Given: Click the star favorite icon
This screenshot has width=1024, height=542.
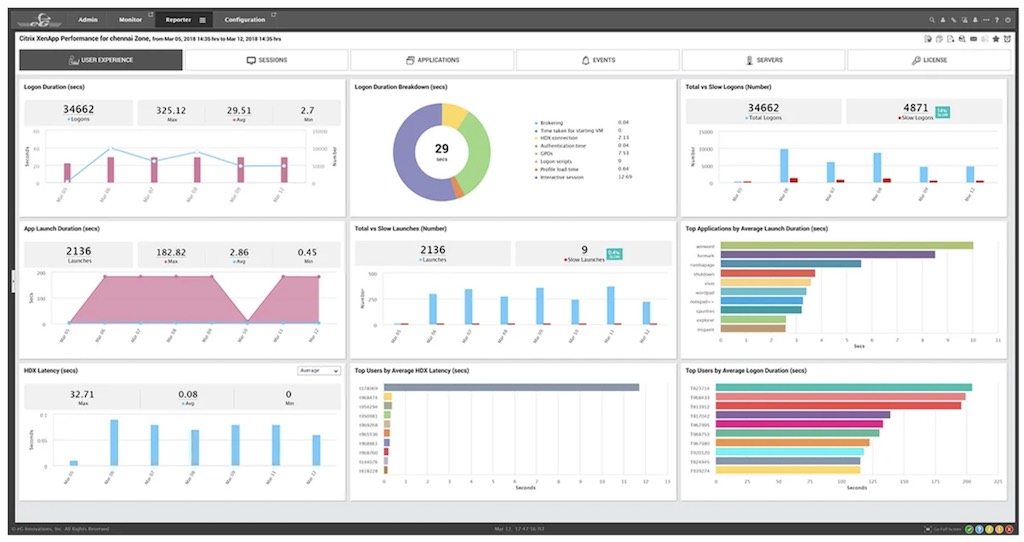Looking at the screenshot, I should click(996, 39).
